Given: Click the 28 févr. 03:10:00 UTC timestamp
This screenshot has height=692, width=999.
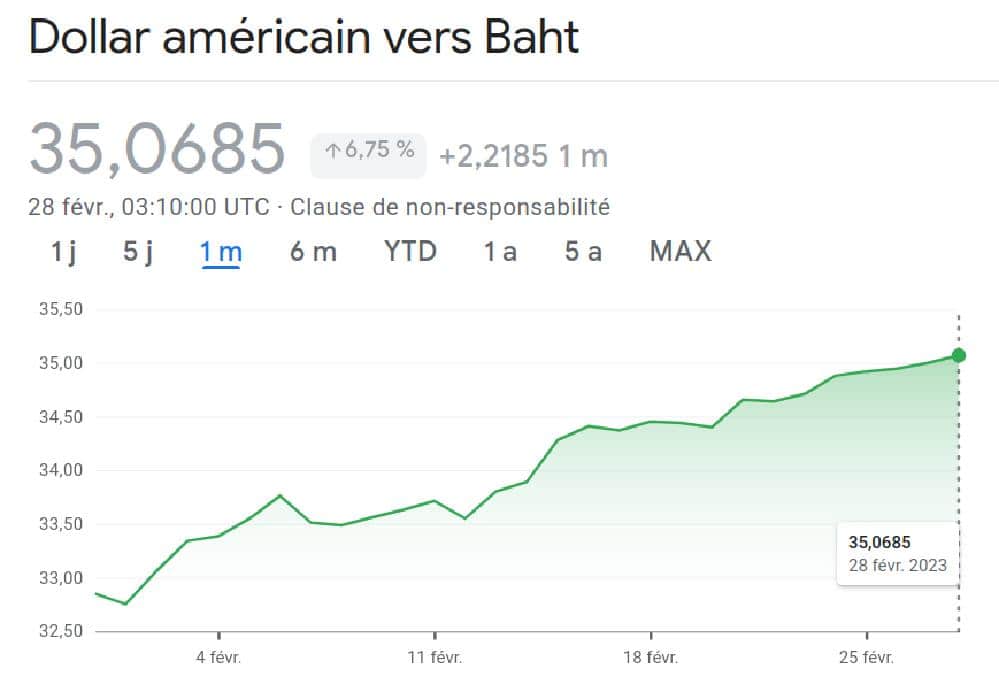Looking at the screenshot, I should (150, 208).
